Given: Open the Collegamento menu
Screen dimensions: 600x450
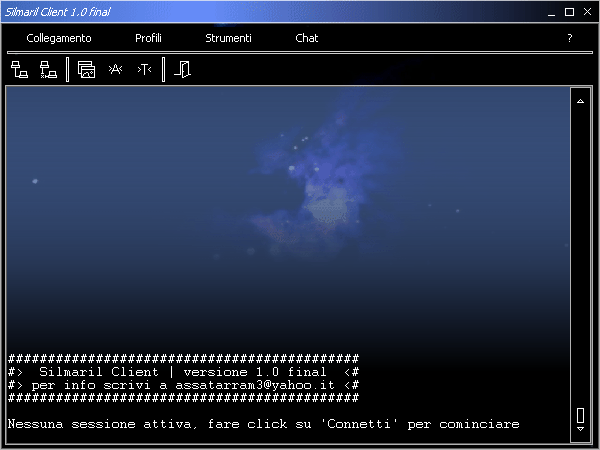Looking at the screenshot, I should tap(59, 38).
